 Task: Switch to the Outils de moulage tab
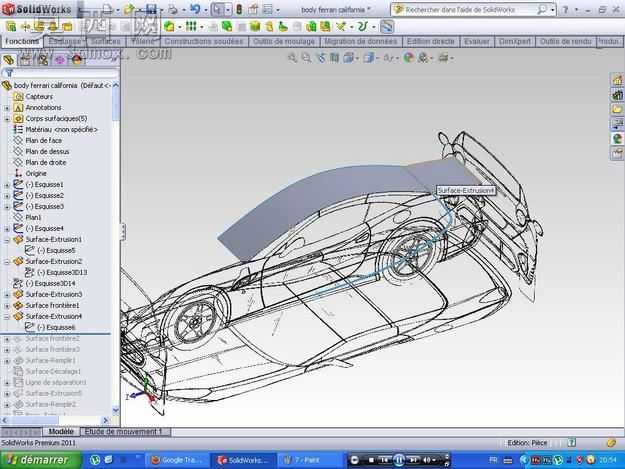point(284,41)
